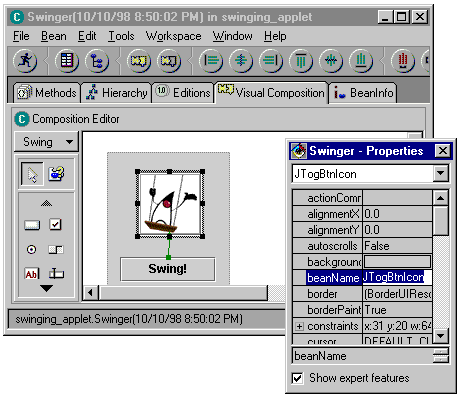Viewport: 460px width, 398px height.
Task: Open the Workspace menu
Action: point(173,36)
